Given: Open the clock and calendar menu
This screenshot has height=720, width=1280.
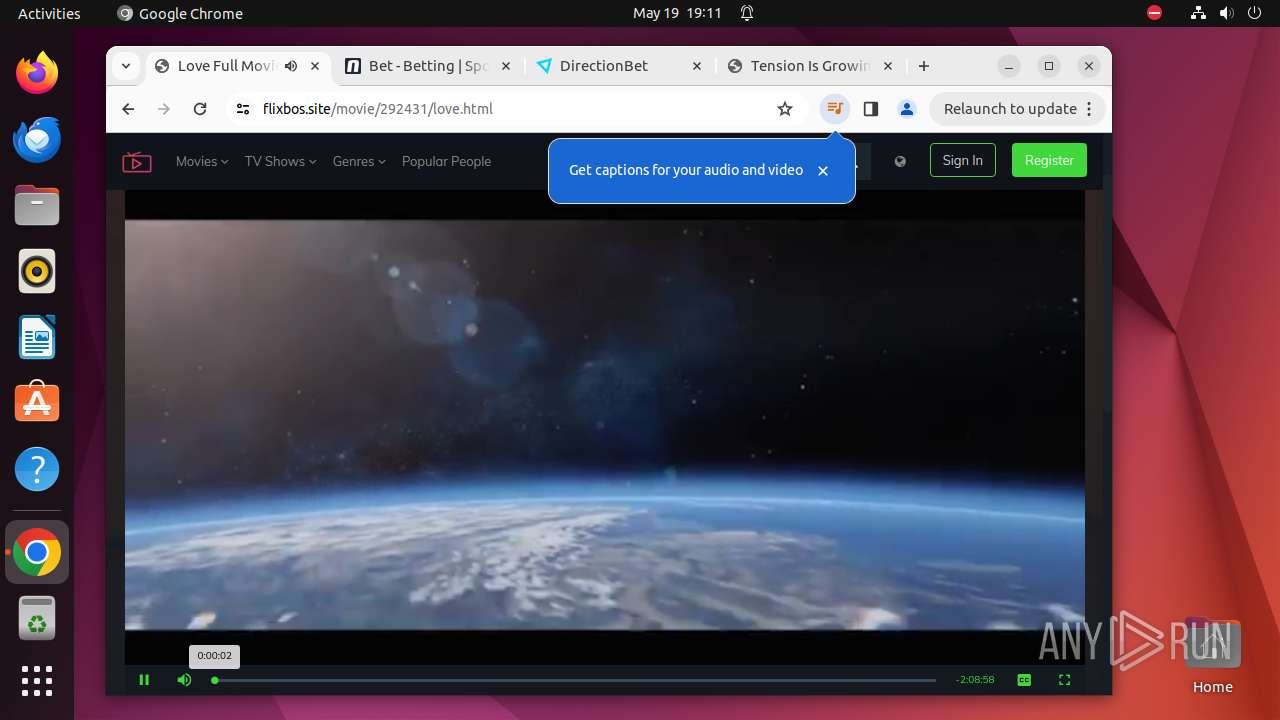Looking at the screenshot, I should tap(677, 13).
